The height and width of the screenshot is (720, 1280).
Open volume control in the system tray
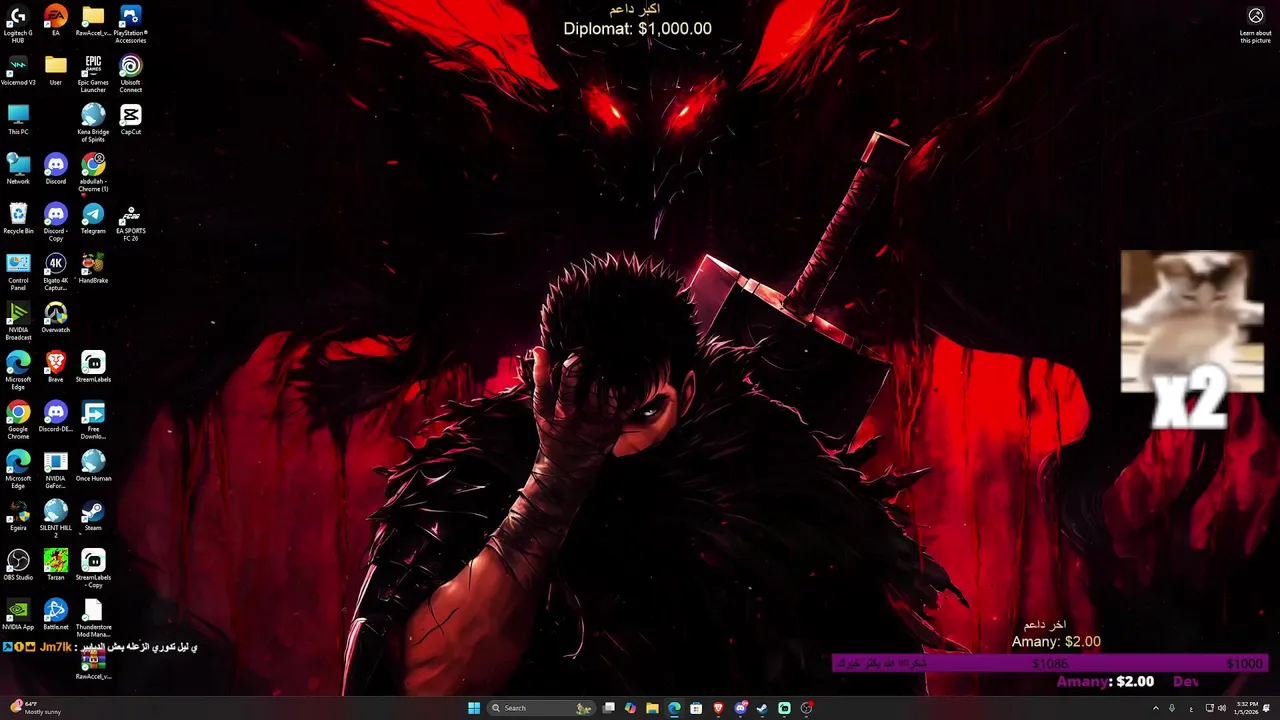[x=1222, y=708]
